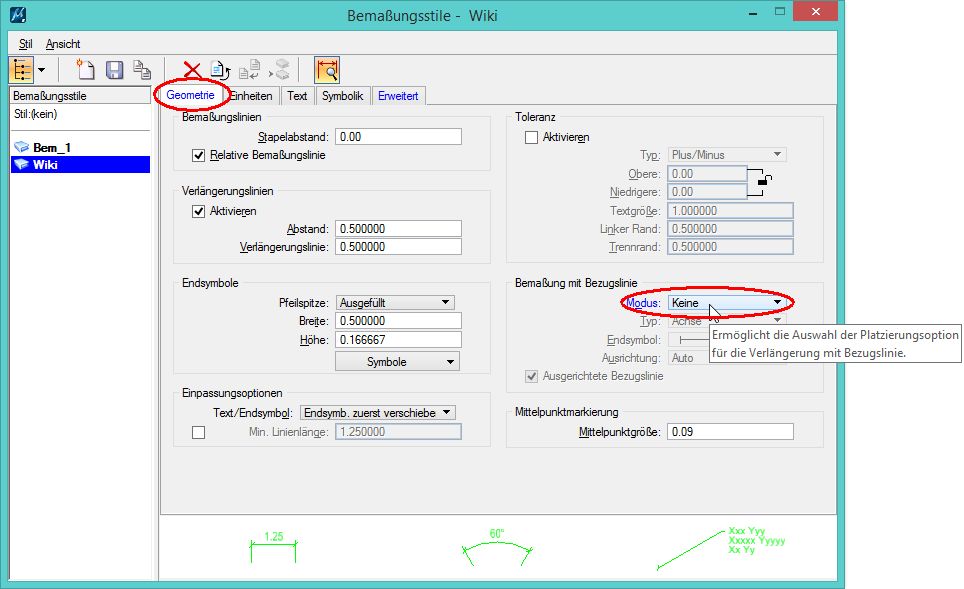
Task: Click the 60° angular dimension preview
Action: 497,547
